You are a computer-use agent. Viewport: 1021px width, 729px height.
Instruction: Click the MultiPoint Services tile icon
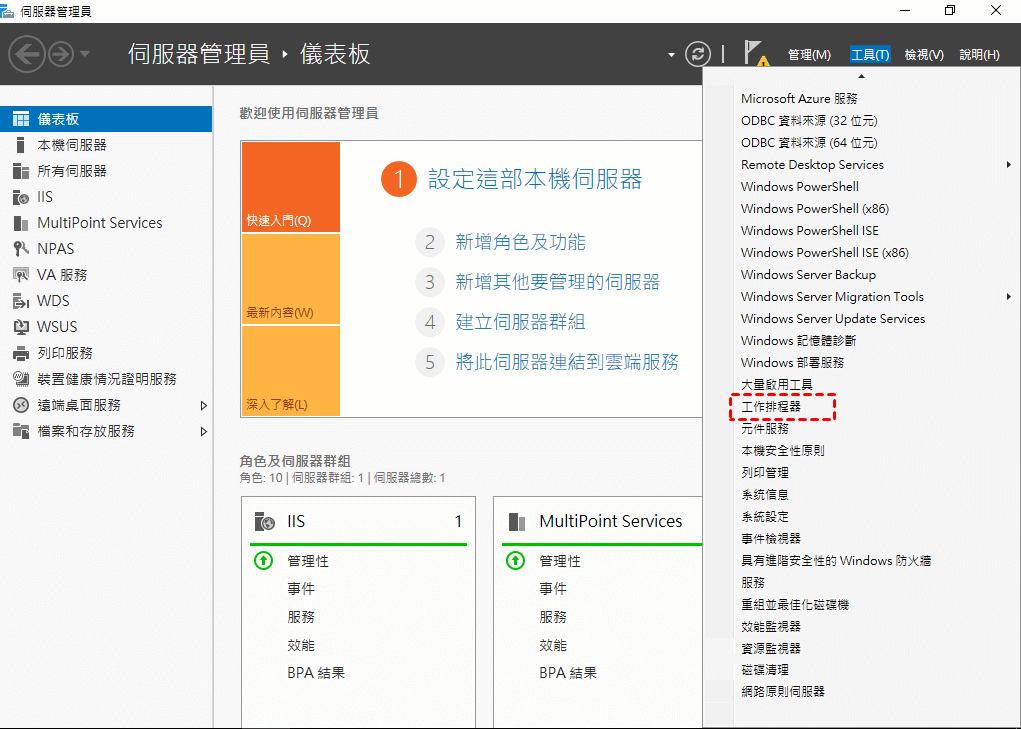click(x=516, y=521)
